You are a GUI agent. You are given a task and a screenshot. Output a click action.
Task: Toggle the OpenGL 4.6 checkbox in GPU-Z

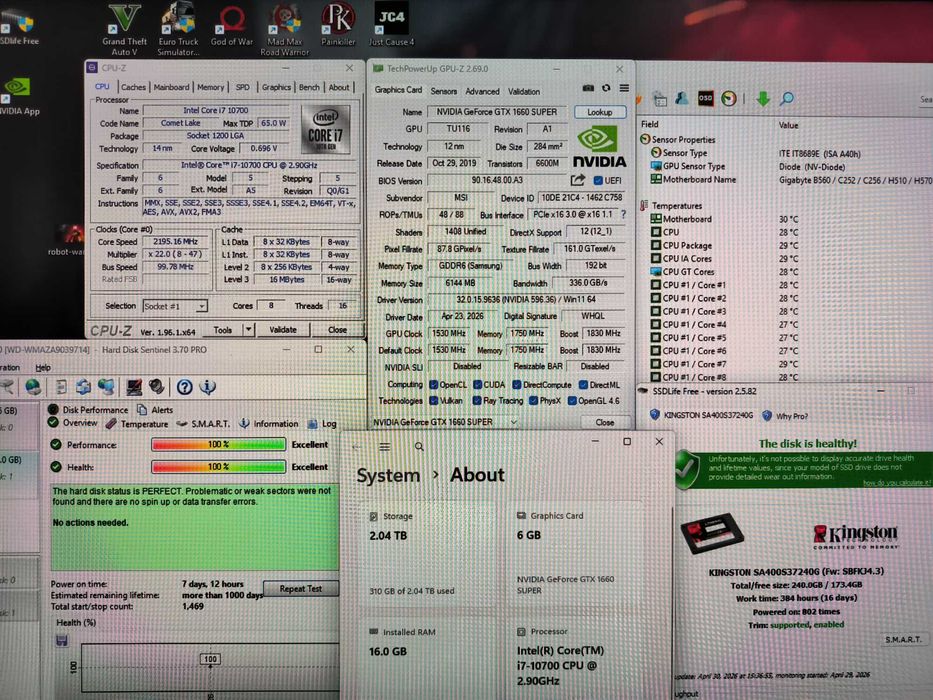tap(572, 401)
